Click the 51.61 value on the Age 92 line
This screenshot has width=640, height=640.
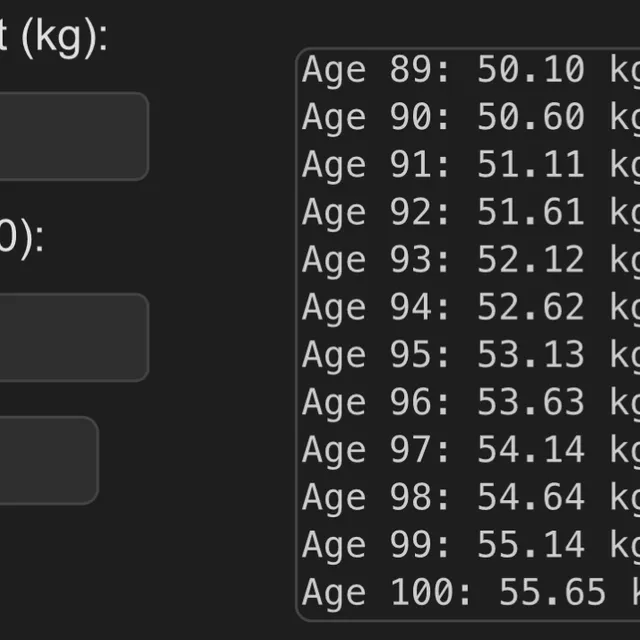click(x=530, y=213)
